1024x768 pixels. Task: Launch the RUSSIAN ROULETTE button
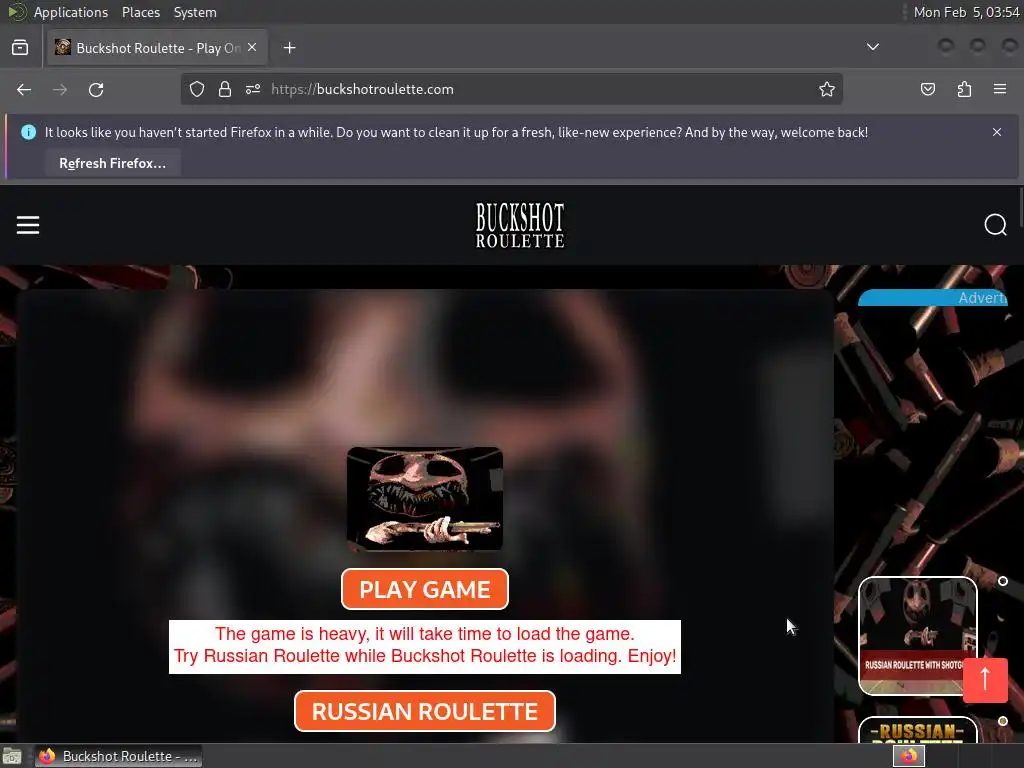(x=424, y=711)
